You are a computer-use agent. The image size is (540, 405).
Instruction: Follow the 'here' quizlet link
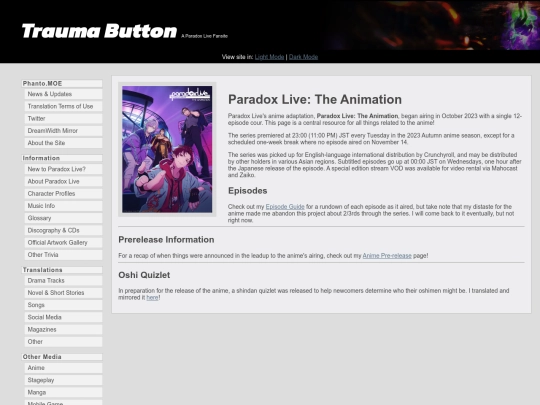click(x=152, y=298)
